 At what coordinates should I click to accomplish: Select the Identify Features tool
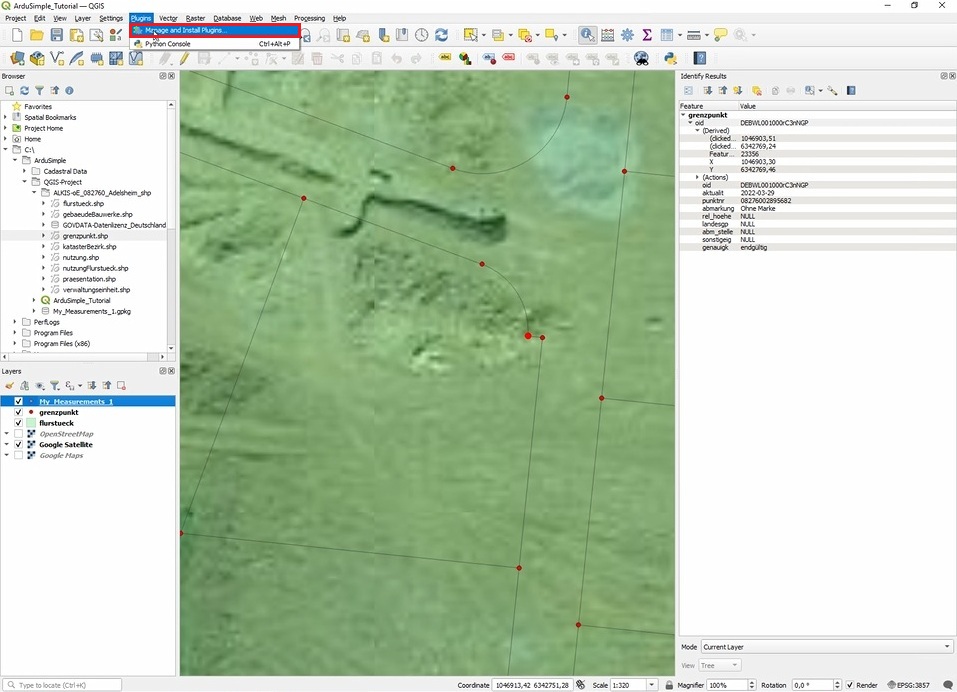(x=587, y=35)
